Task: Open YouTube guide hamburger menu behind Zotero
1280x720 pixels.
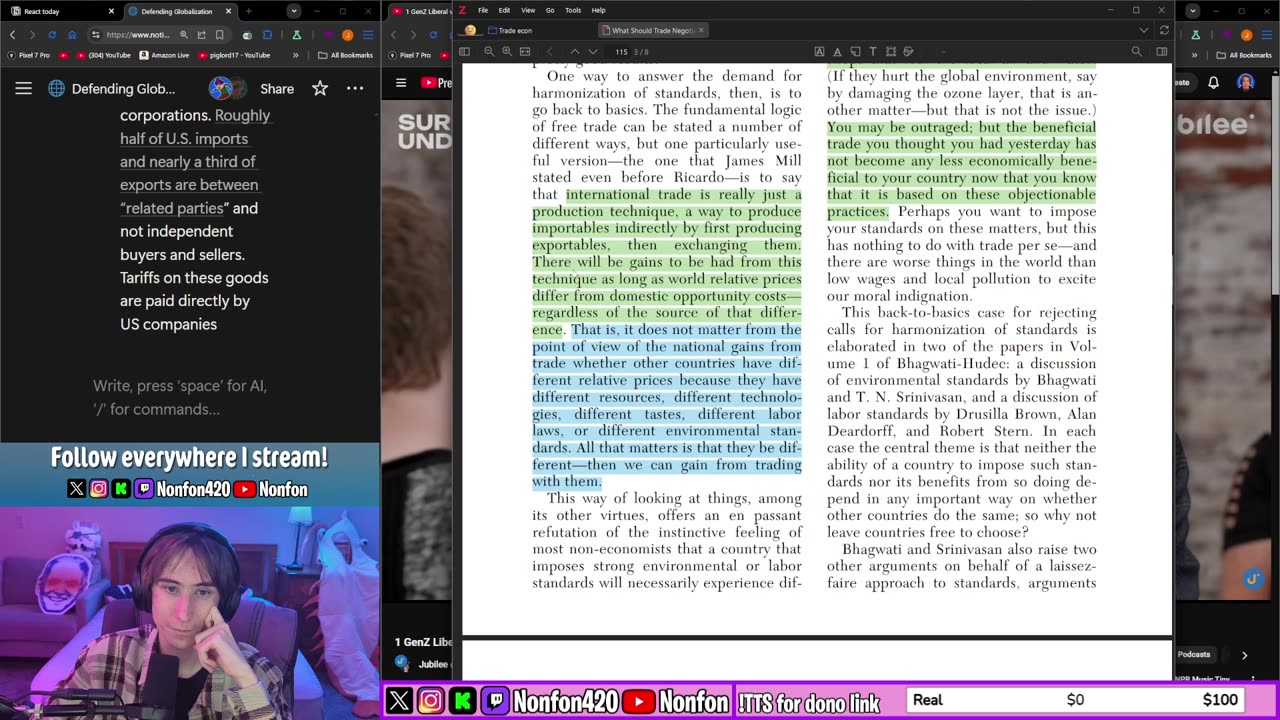Action: pyautogui.click(x=401, y=83)
